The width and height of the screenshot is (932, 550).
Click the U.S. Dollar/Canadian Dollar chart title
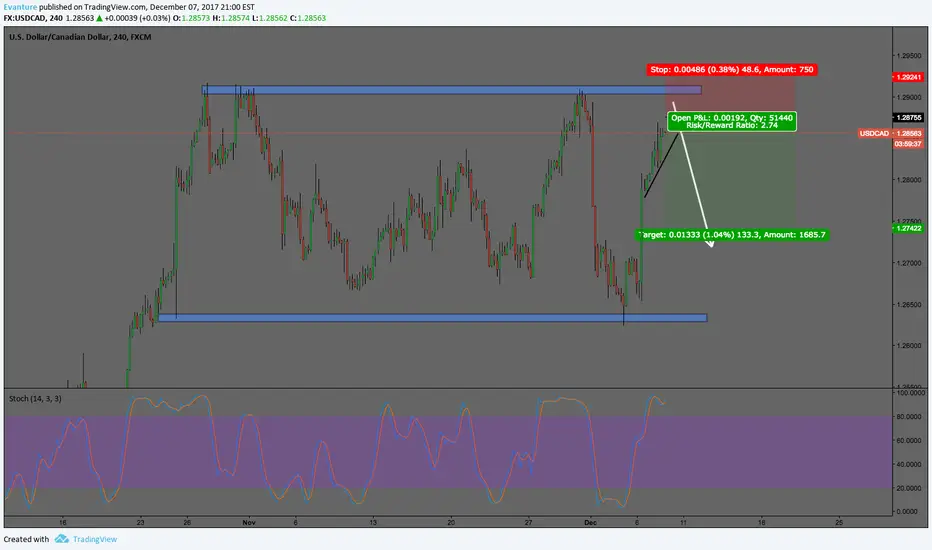coord(80,37)
